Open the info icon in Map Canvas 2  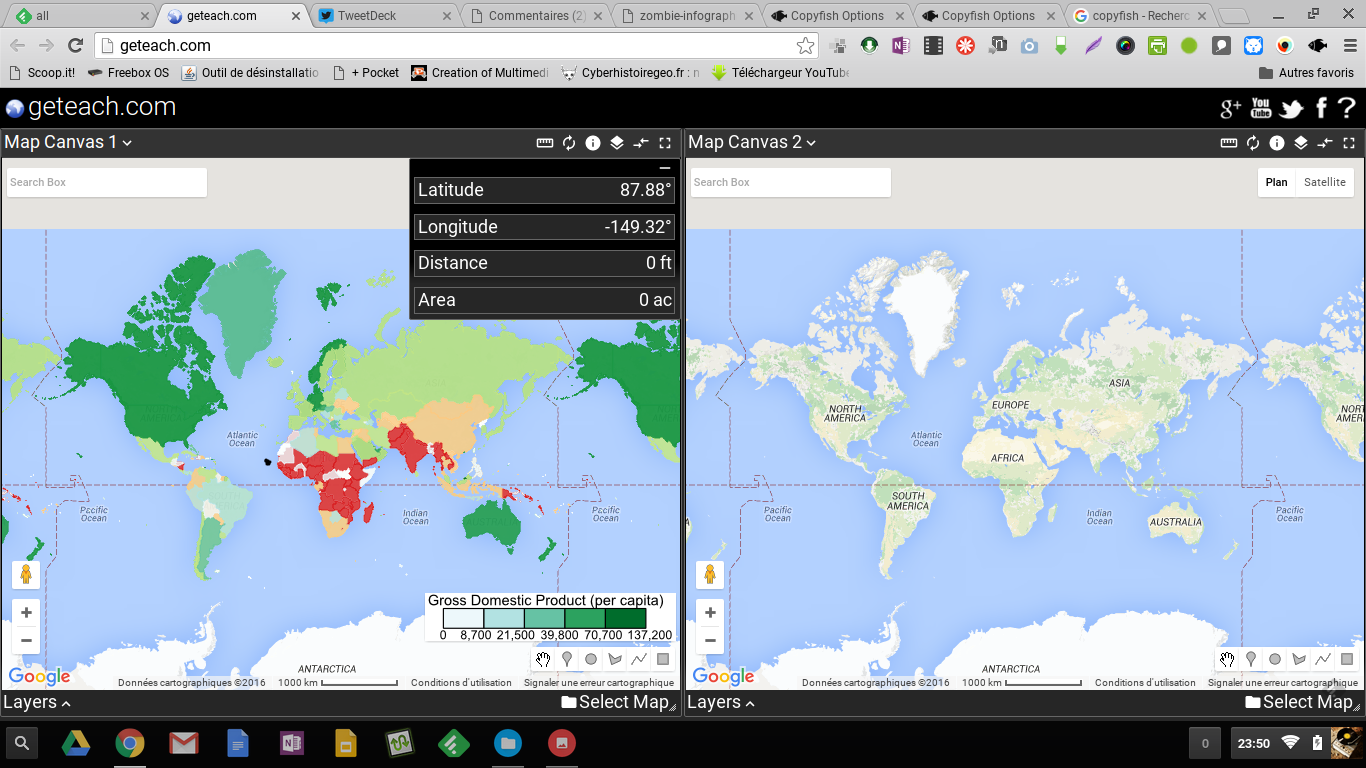tap(1277, 143)
